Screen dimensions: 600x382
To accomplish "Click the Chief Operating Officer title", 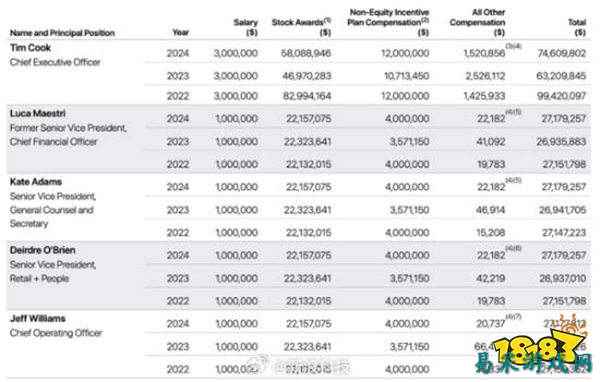I will click(56, 333).
